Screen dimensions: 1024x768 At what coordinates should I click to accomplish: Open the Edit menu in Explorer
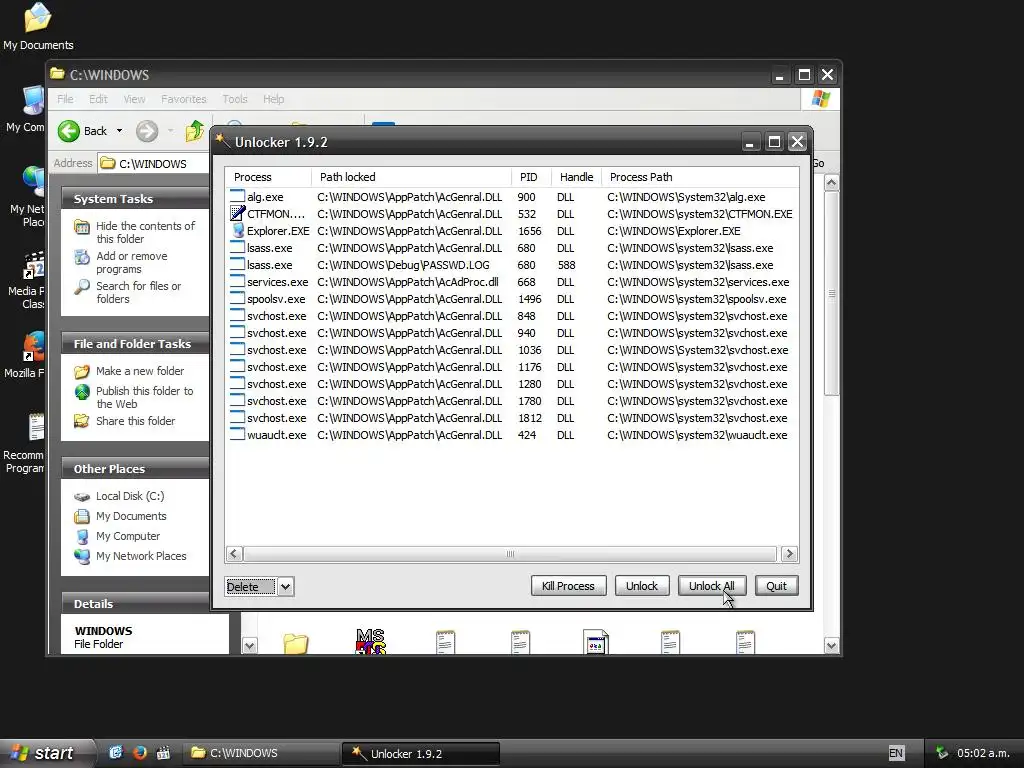[98, 99]
